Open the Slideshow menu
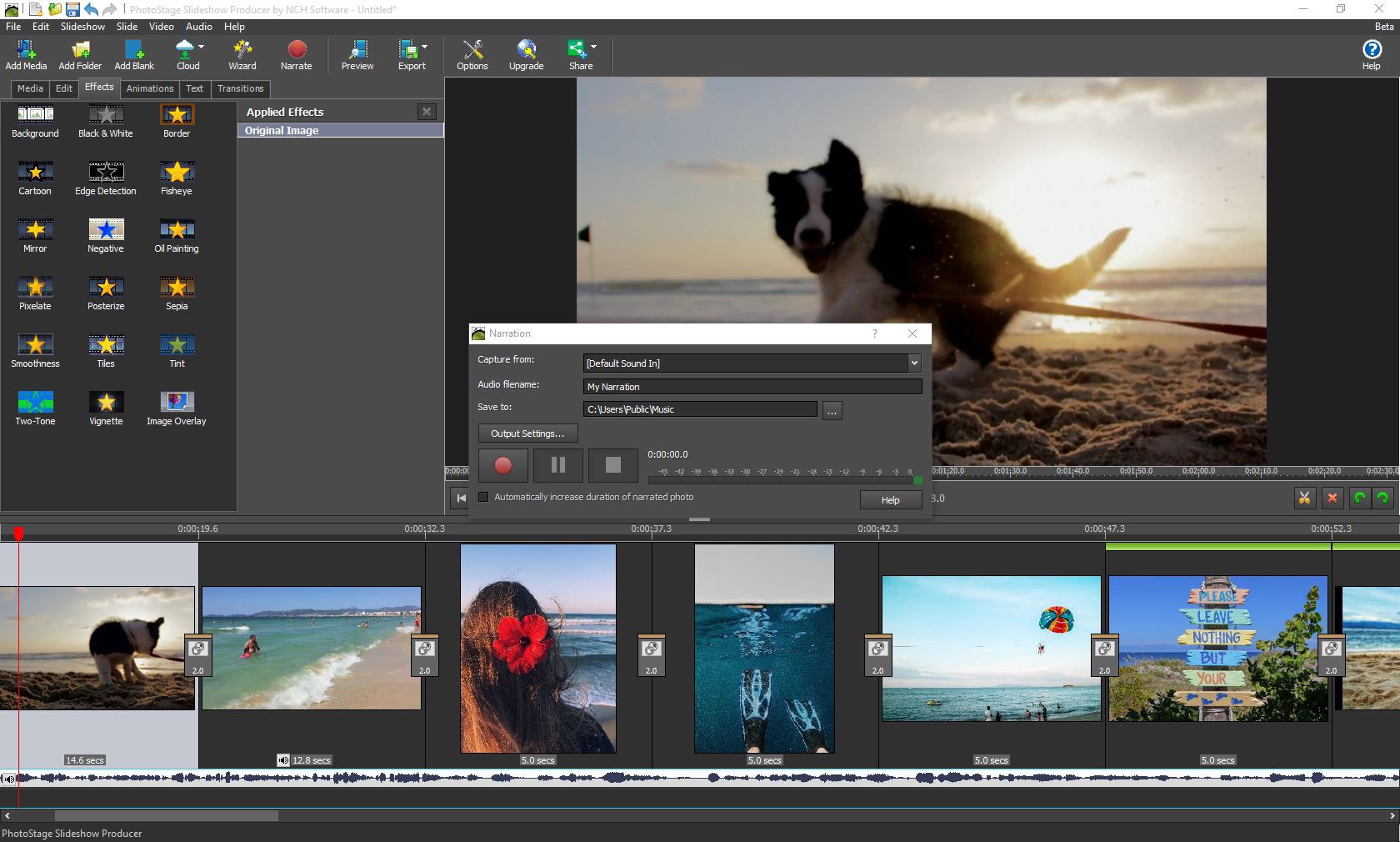The width and height of the screenshot is (1400, 842). pyautogui.click(x=82, y=27)
